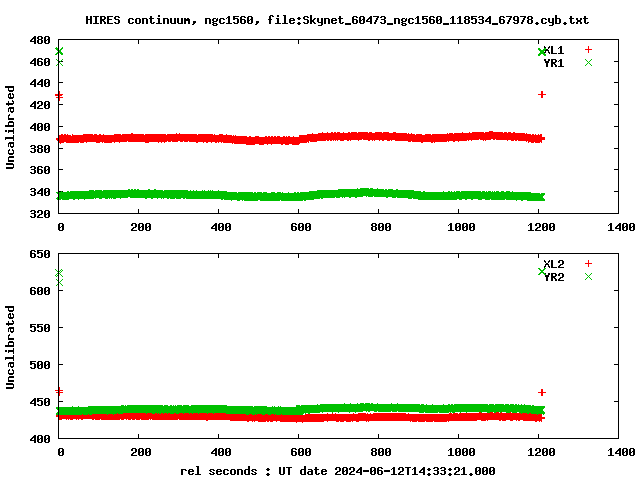
Task: Click the 340 tick label on top plot
Action: [40, 192]
